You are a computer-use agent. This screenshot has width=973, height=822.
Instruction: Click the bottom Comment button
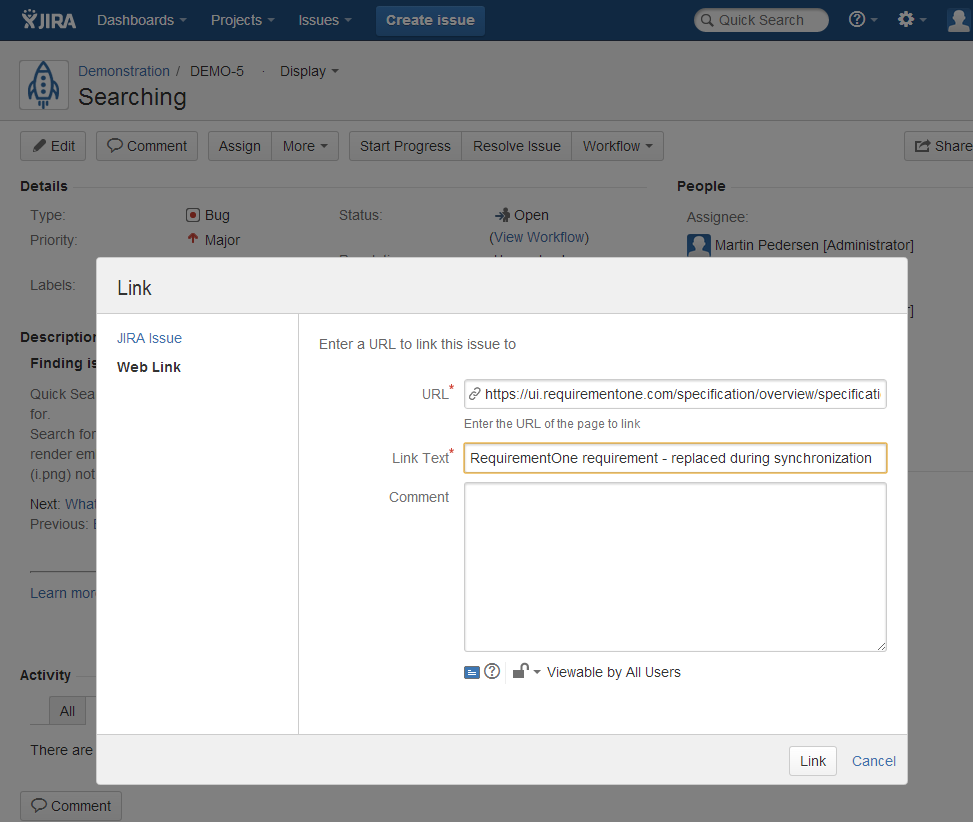coord(71,806)
